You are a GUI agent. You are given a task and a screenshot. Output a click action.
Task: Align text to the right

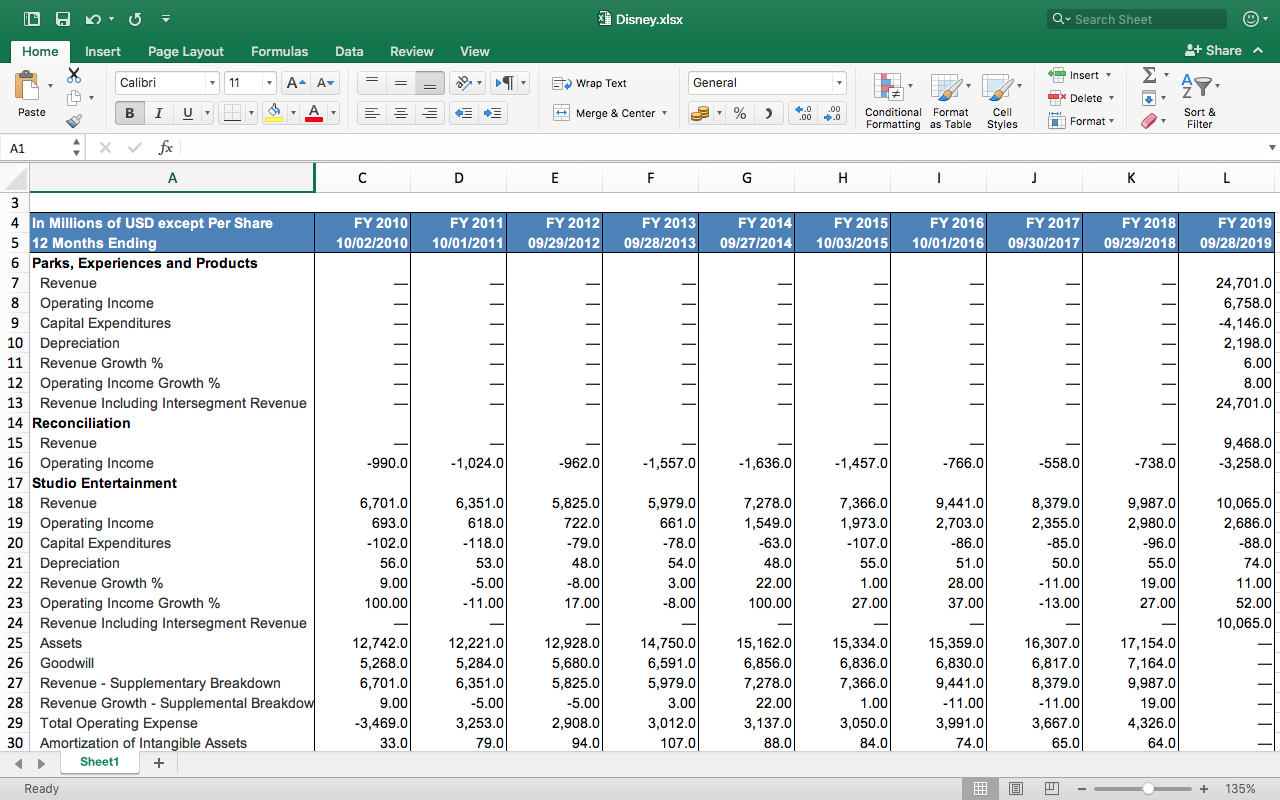(430, 113)
